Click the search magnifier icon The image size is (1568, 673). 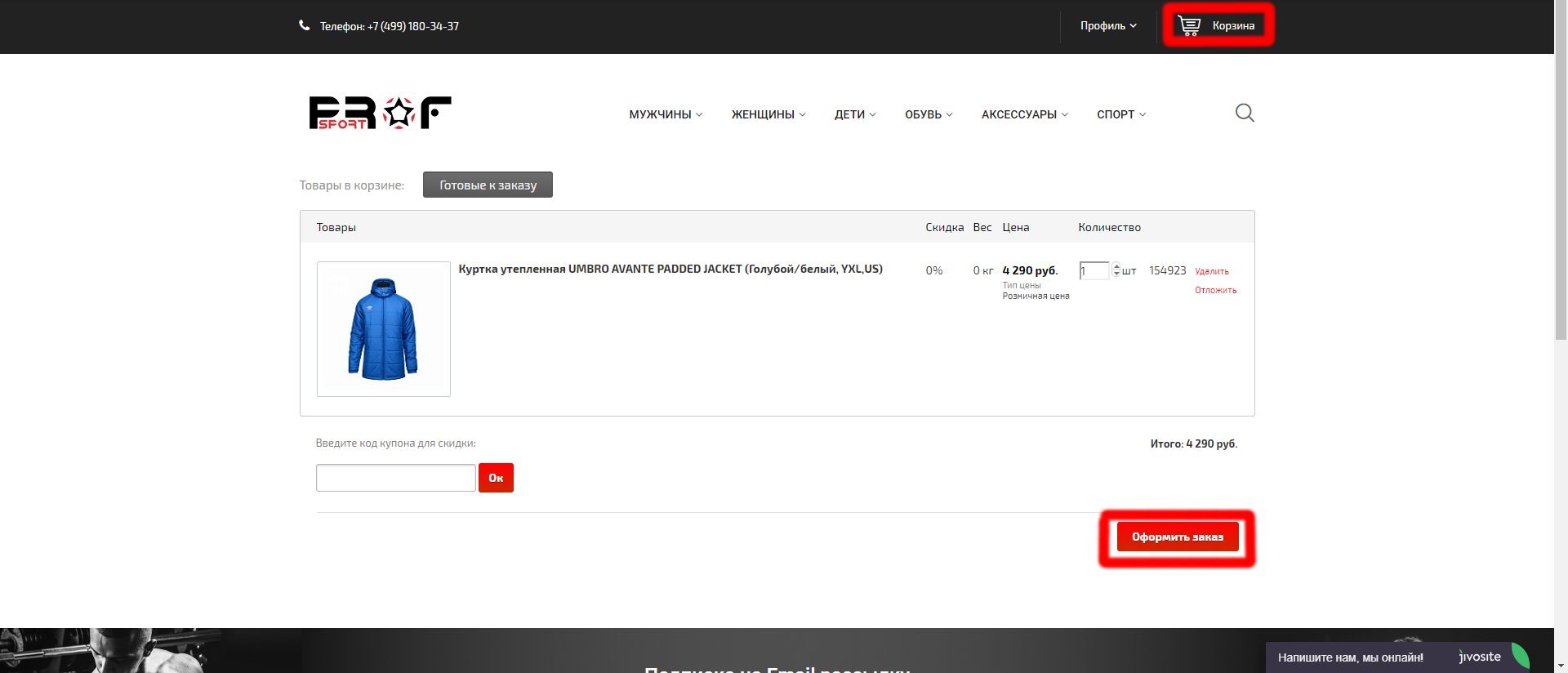(x=1245, y=113)
